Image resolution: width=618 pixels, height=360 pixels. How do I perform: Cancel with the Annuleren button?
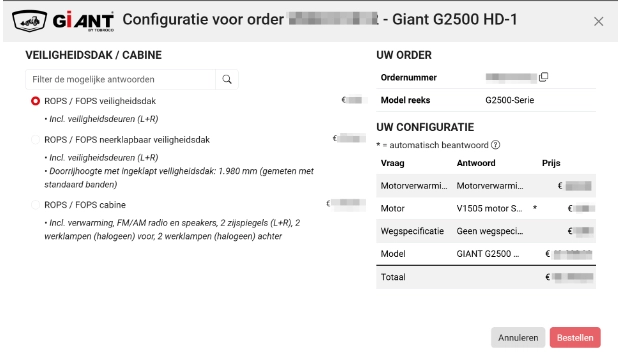click(518, 338)
